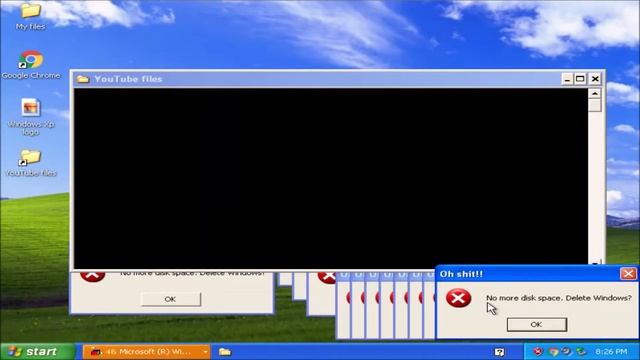The image size is (640, 360).
Task: Click the gray swirl tray icon beside the Chrome tray icon
Action: [566, 351]
